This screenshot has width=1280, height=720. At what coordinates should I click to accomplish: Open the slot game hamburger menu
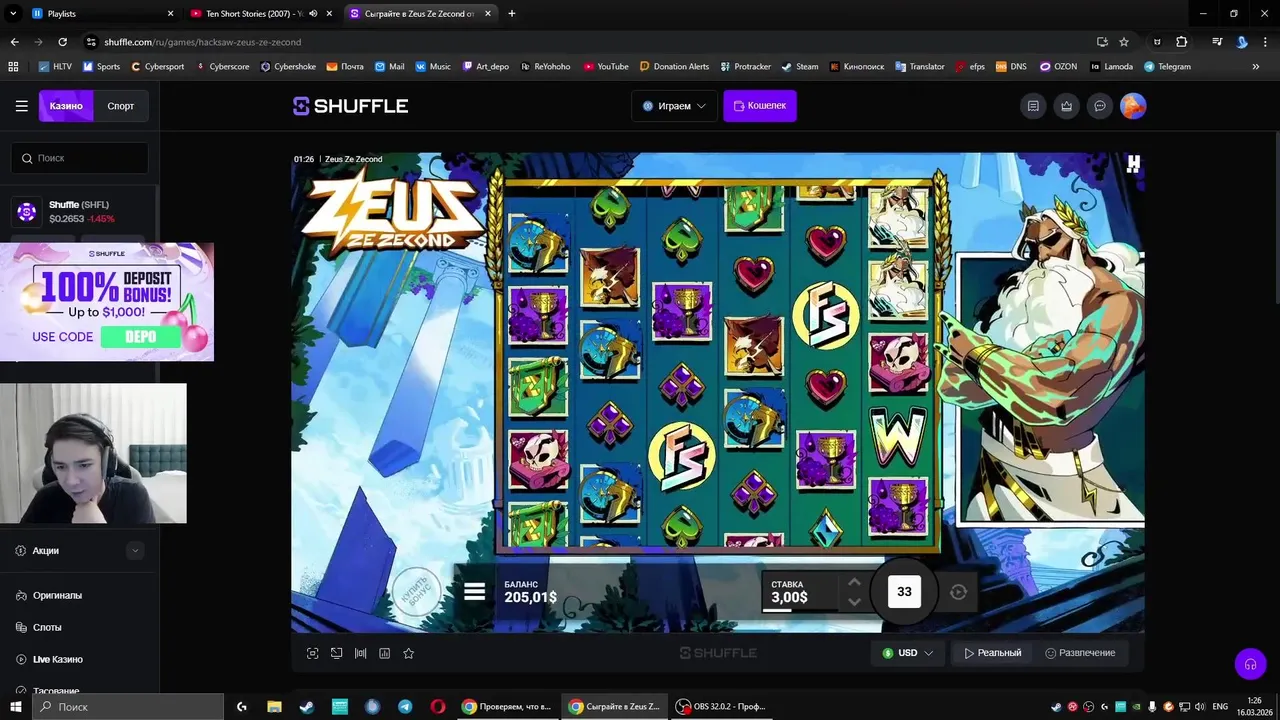coord(475,592)
